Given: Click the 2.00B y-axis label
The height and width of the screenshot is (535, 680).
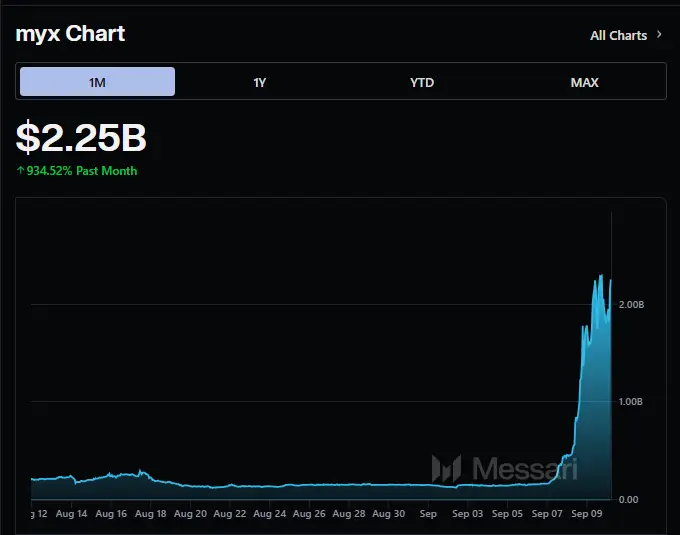Looking at the screenshot, I should [x=631, y=304].
